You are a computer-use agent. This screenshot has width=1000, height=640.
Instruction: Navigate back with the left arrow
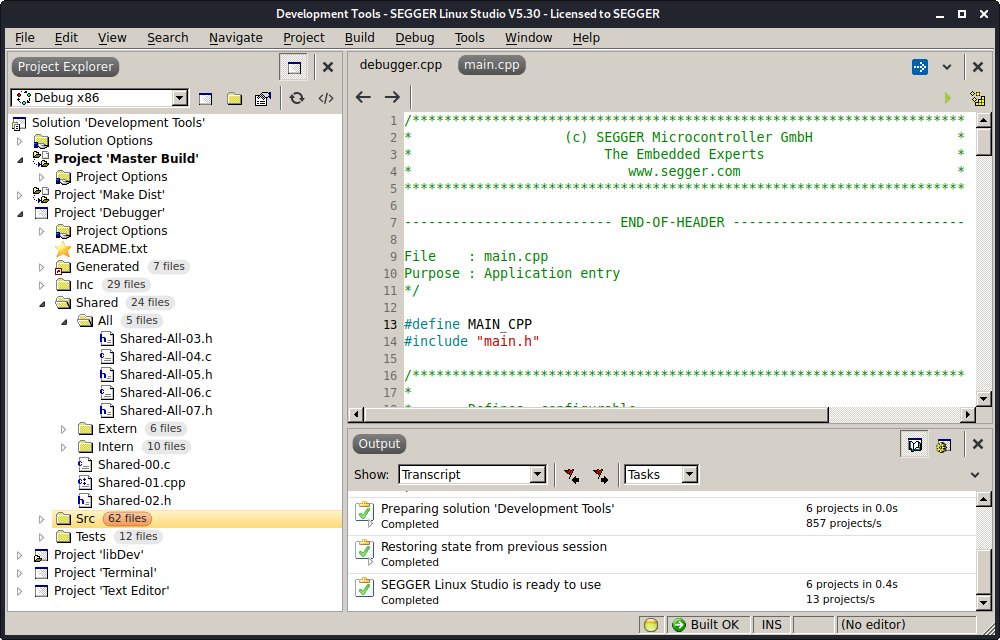(363, 97)
